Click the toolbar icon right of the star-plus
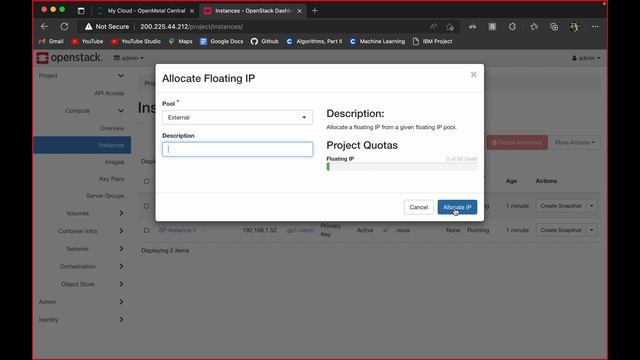 click(x=472, y=27)
